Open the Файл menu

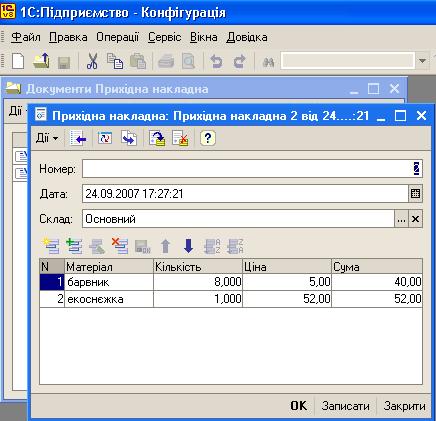click(26, 37)
